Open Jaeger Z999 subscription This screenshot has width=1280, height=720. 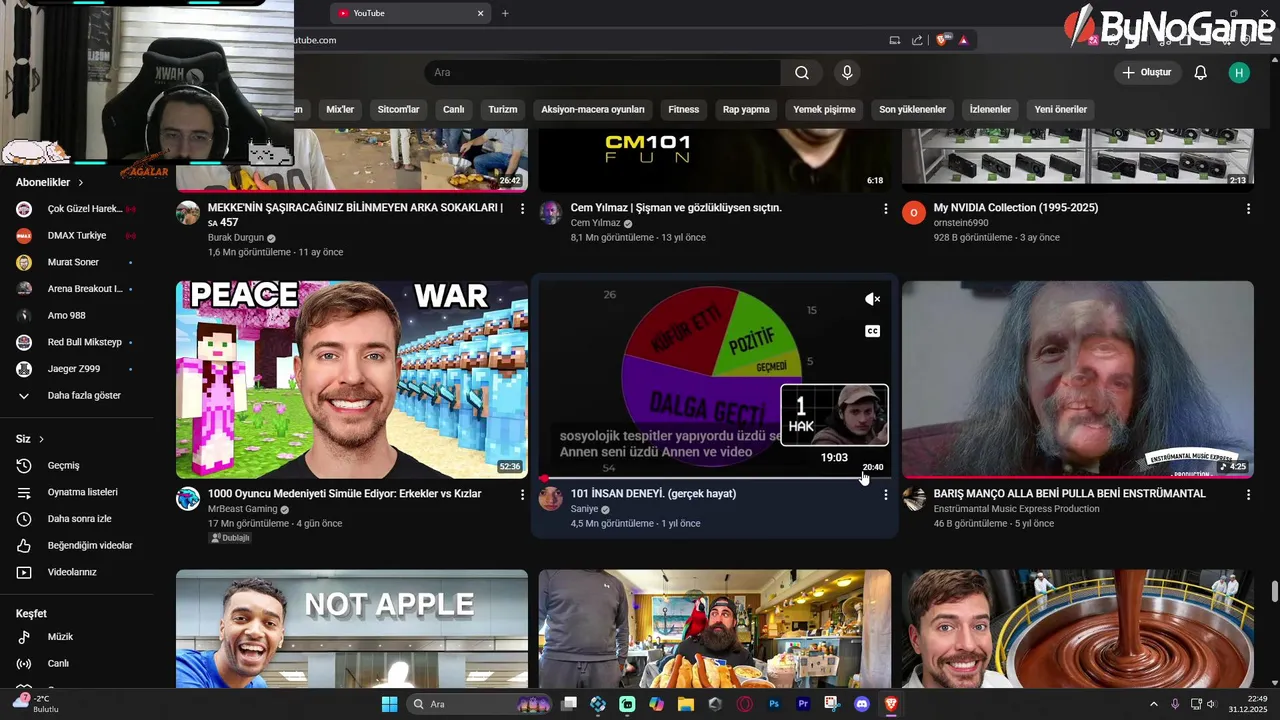coord(76,369)
